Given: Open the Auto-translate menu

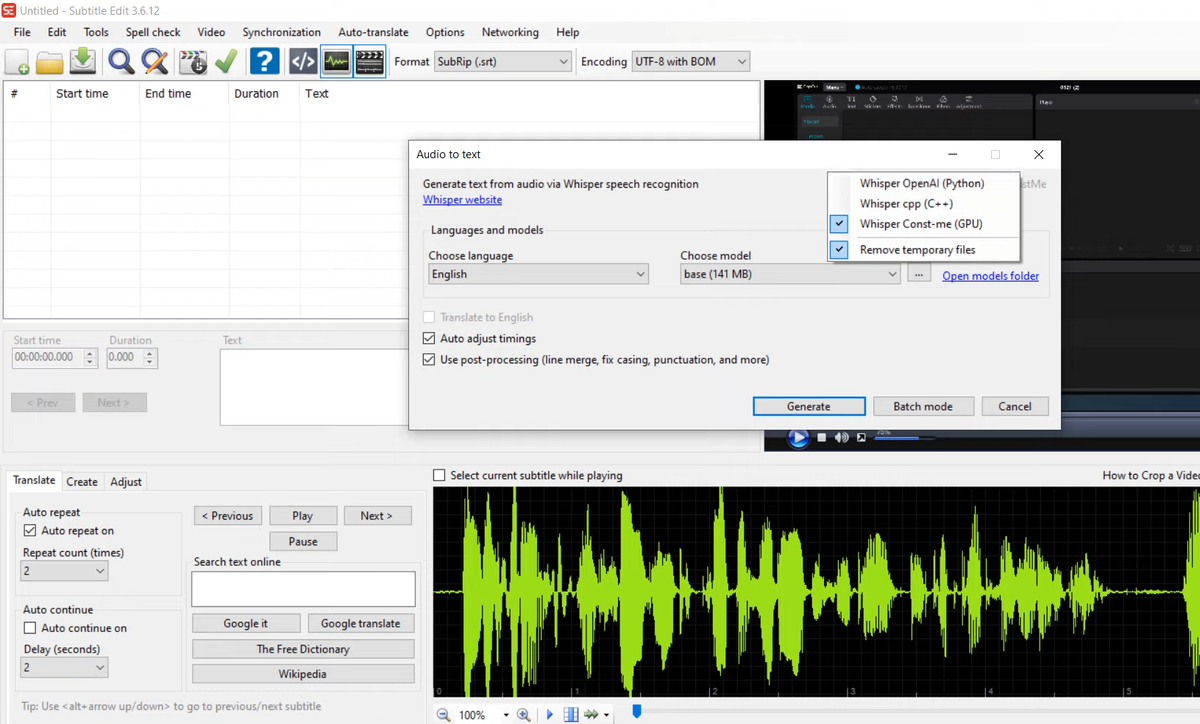Looking at the screenshot, I should point(373,32).
